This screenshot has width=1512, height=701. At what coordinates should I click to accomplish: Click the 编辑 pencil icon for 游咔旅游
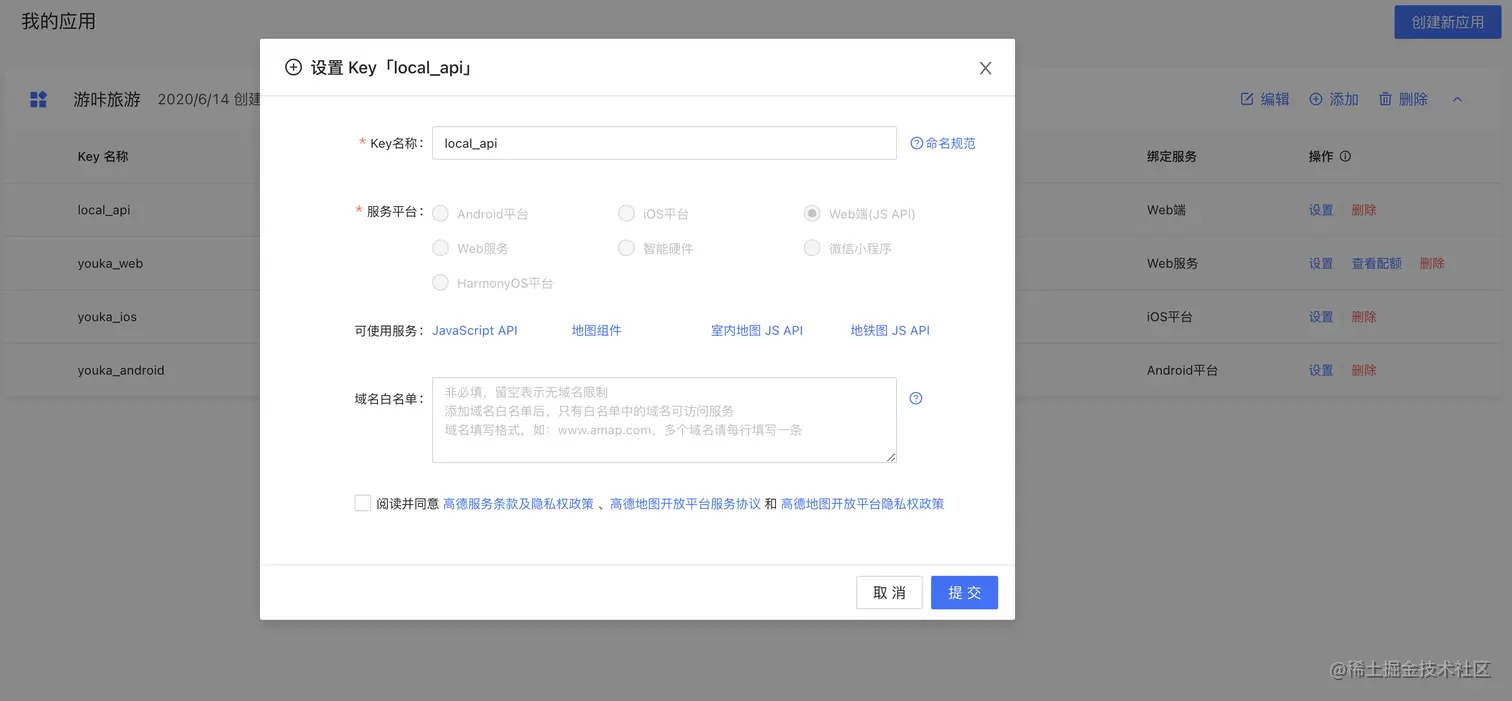pos(1245,99)
